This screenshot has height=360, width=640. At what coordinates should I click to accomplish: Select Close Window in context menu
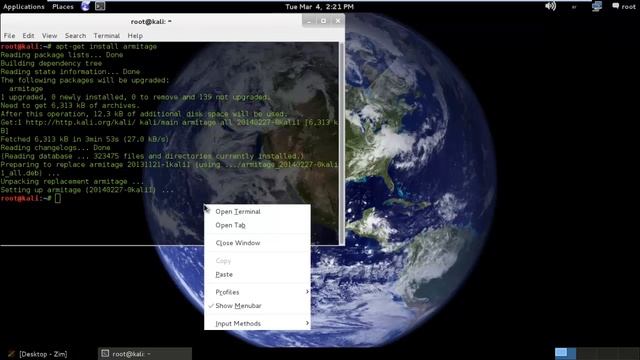[x=257, y=243]
